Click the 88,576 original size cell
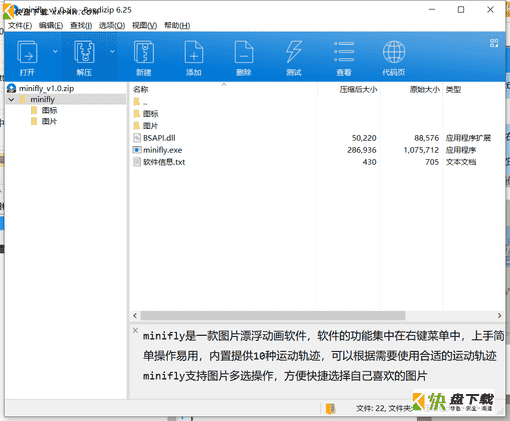The height and width of the screenshot is (421, 510). click(x=427, y=138)
